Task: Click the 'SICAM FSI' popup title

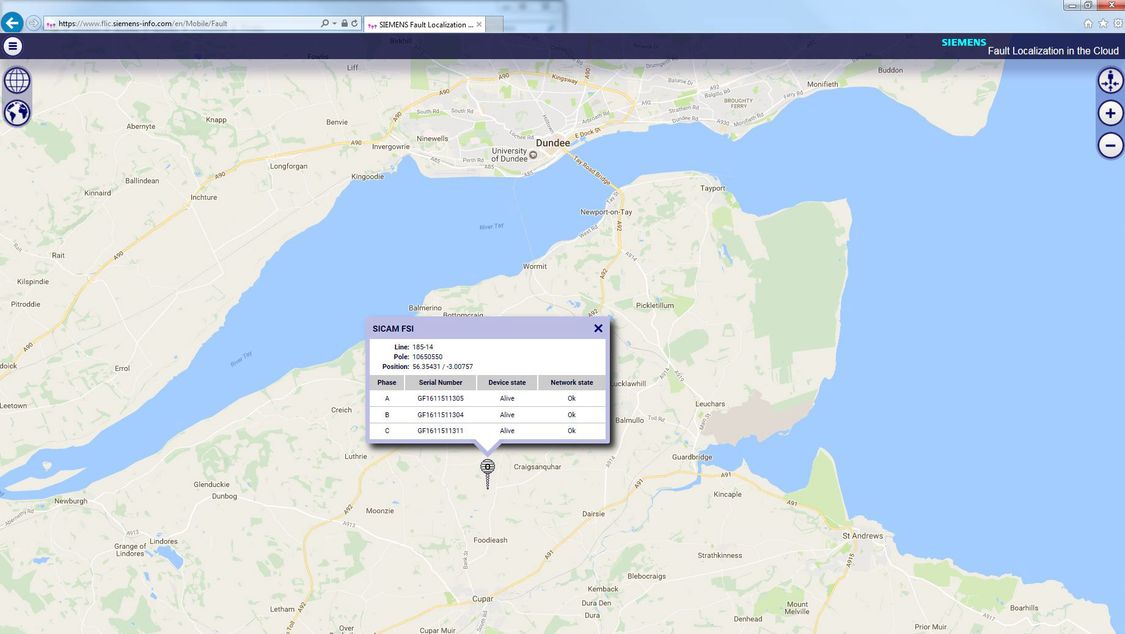Action: pyautogui.click(x=393, y=328)
